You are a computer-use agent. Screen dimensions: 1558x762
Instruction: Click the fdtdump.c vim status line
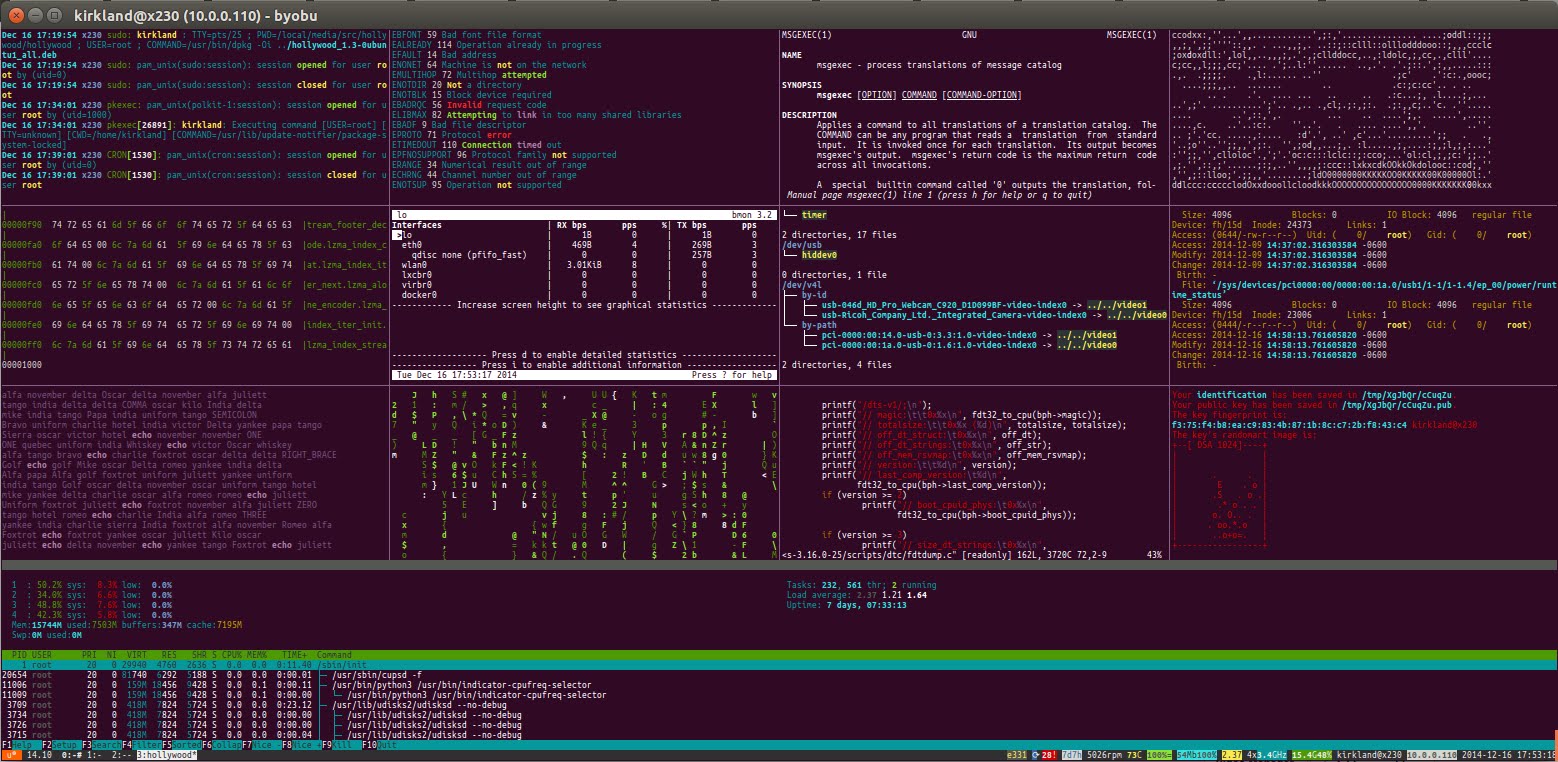[x=972, y=553]
